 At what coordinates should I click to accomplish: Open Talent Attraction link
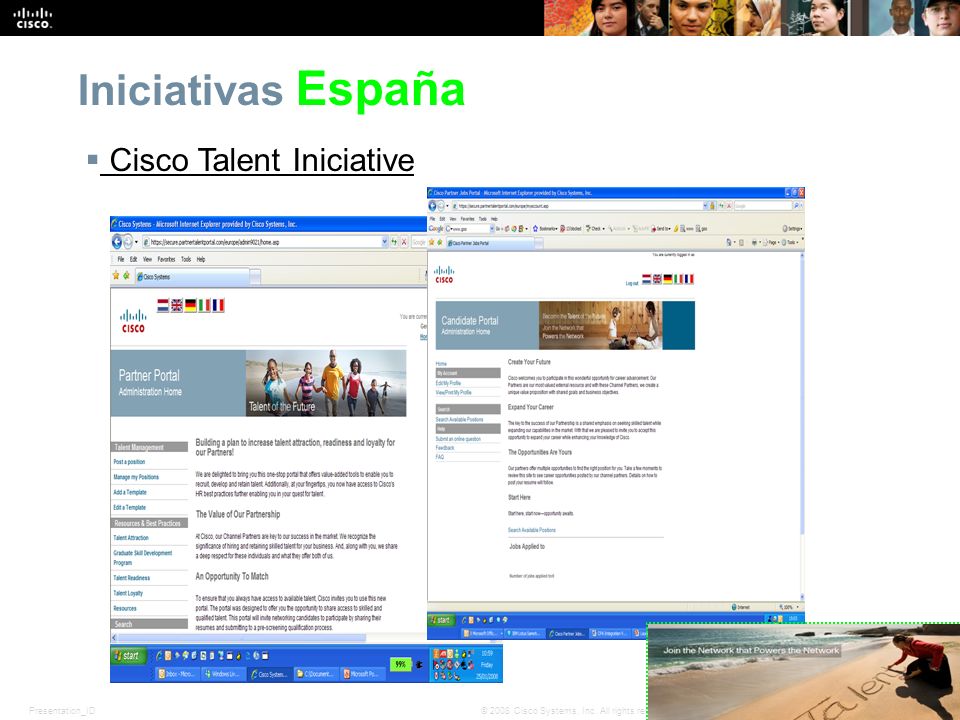pos(130,538)
